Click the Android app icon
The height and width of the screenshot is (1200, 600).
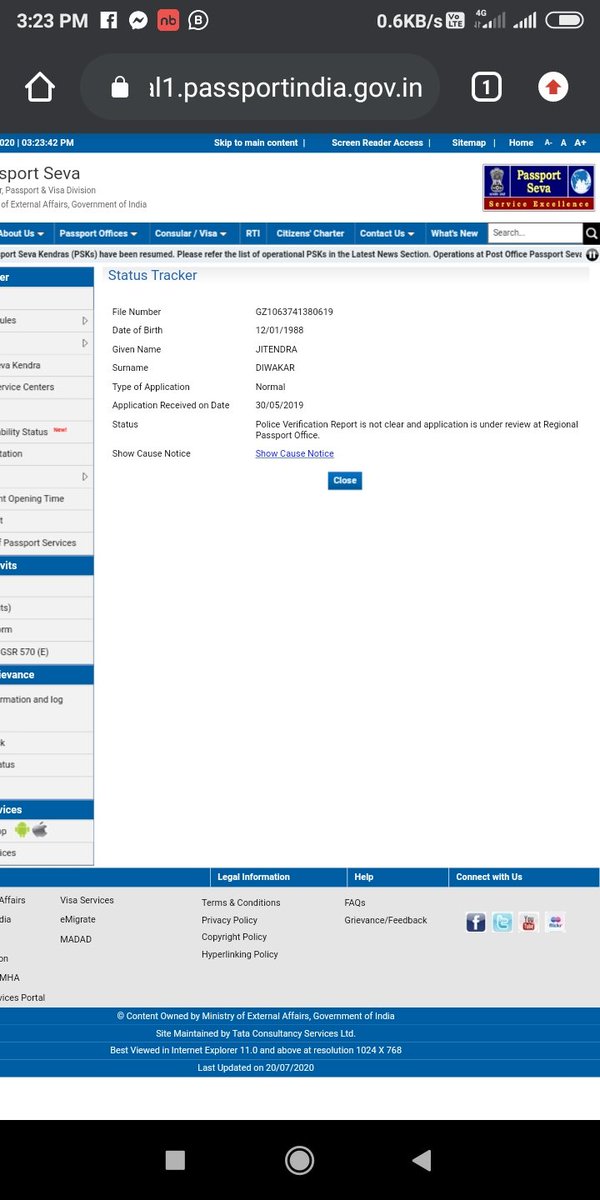pyautogui.click(x=22, y=830)
